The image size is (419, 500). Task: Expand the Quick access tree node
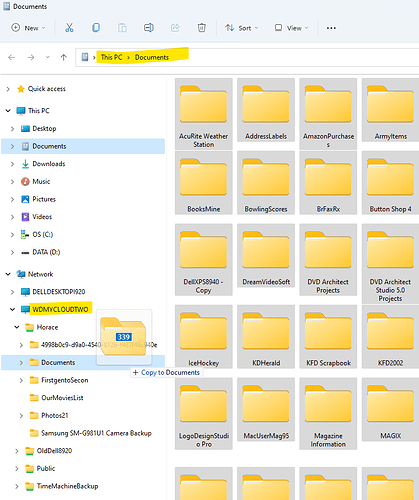point(8,89)
